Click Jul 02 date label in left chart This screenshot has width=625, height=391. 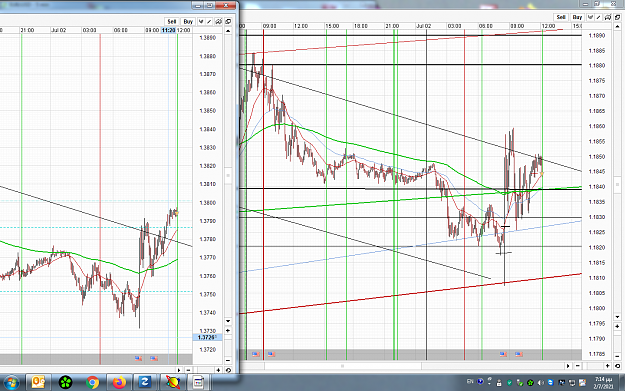click(58, 30)
